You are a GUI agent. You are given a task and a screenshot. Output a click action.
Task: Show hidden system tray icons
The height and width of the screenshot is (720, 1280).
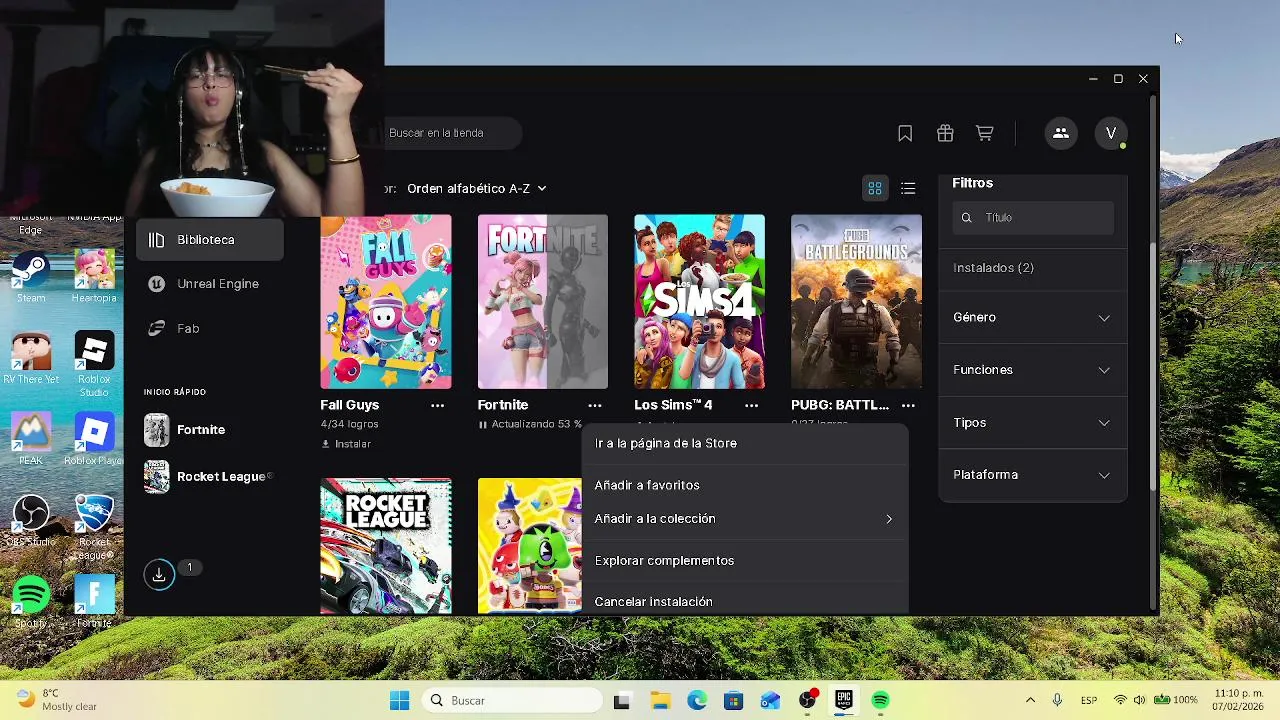pyautogui.click(x=1030, y=700)
